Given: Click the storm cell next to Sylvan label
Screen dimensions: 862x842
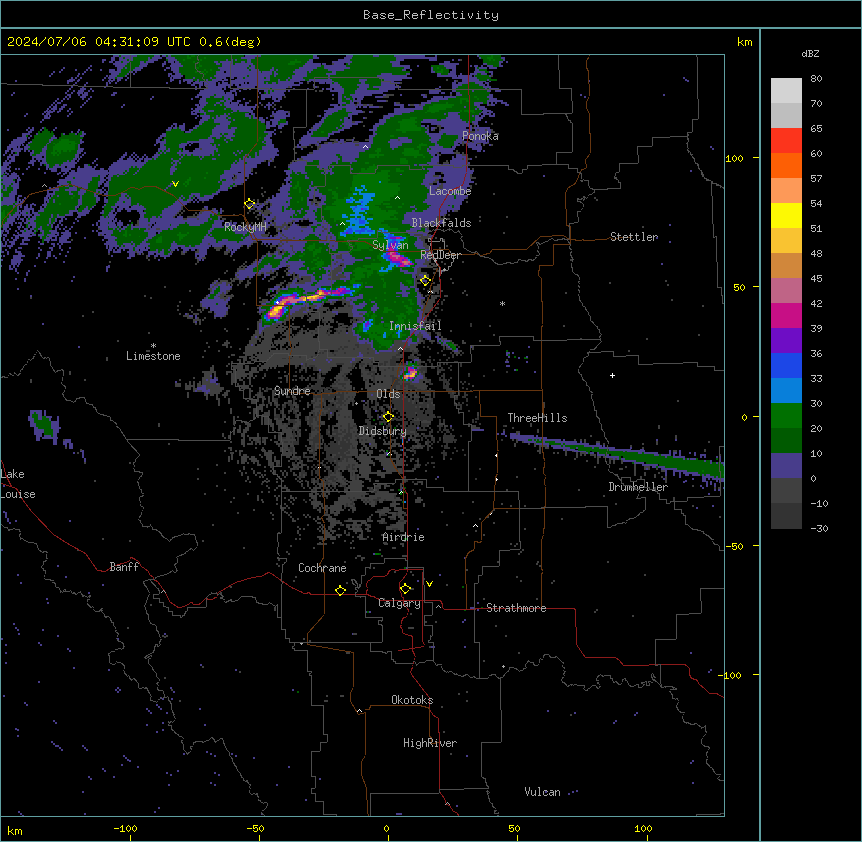Looking at the screenshot, I should tap(397, 256).
